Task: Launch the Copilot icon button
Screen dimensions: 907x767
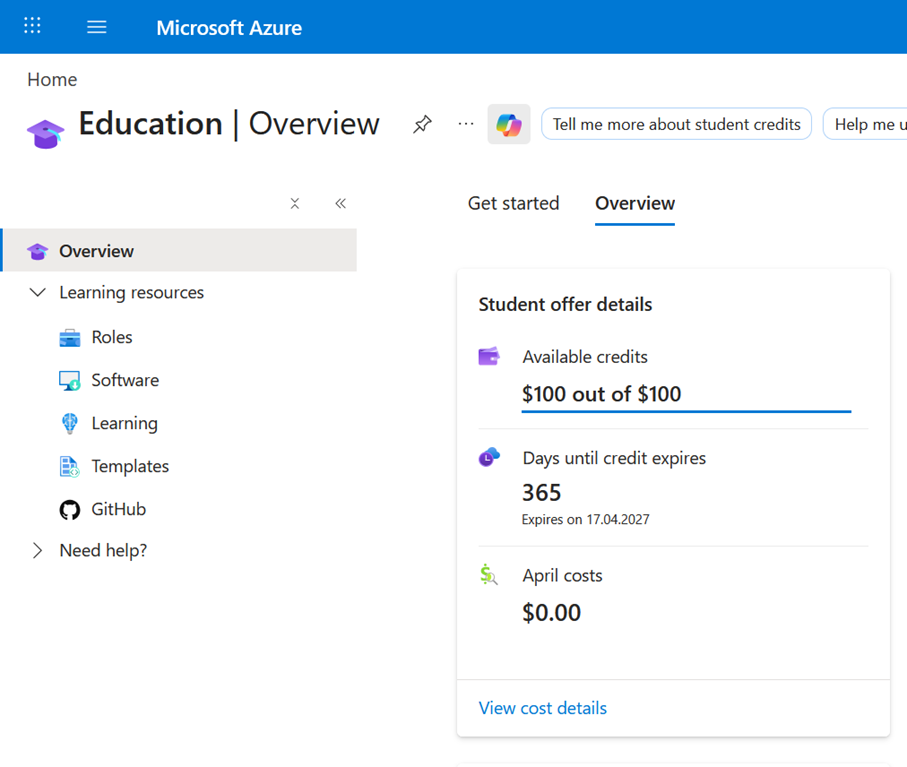Action: pos(509,124)
